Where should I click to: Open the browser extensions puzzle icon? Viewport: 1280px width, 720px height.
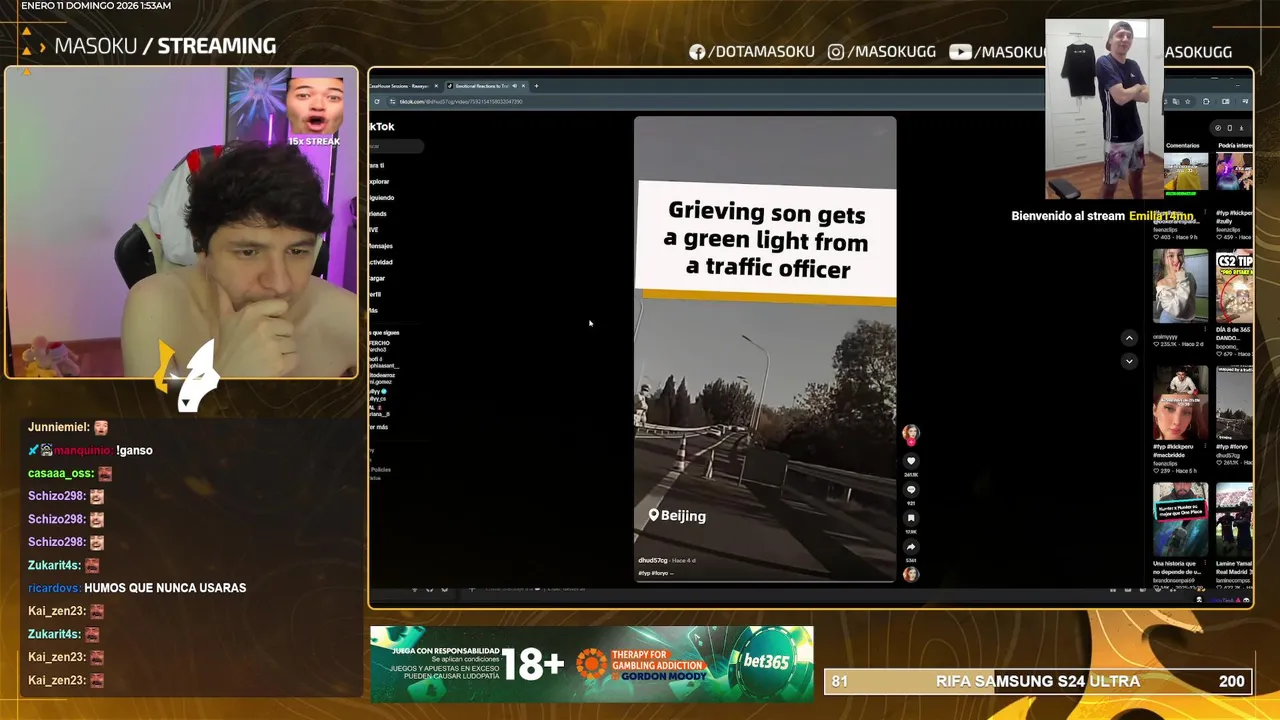(x=1206, y=101)
